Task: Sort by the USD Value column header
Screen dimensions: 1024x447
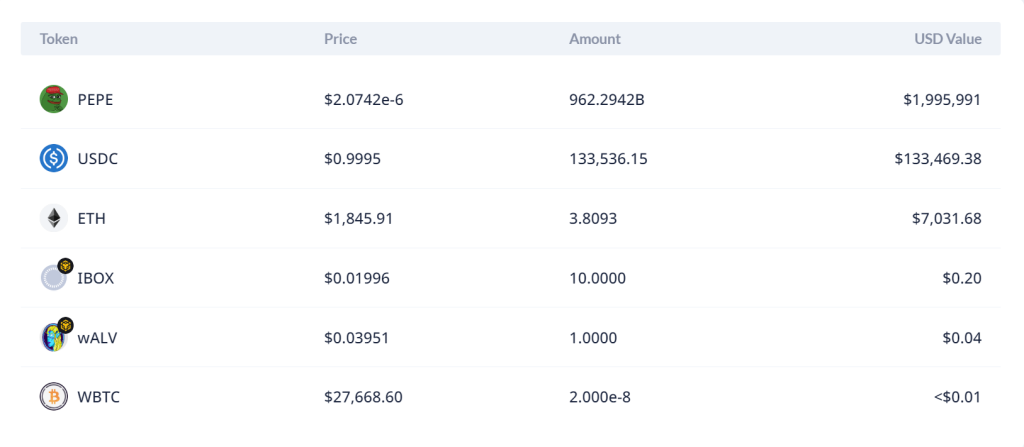Action: point(947,39)
